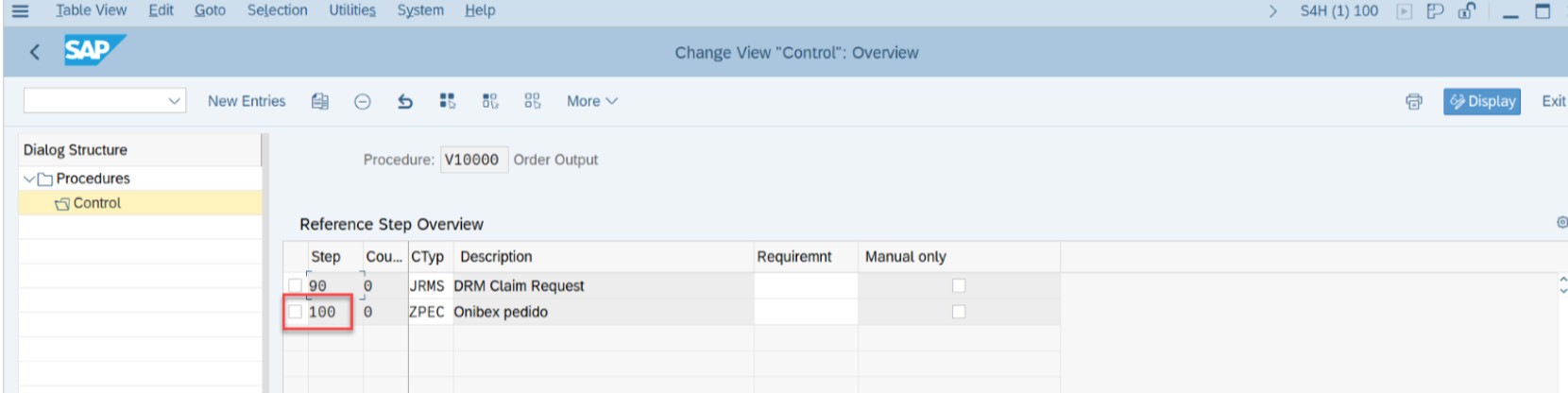Select the row checkbox for step 100
The width and height of the screenshot is (1568, 393).
point(295,312)
